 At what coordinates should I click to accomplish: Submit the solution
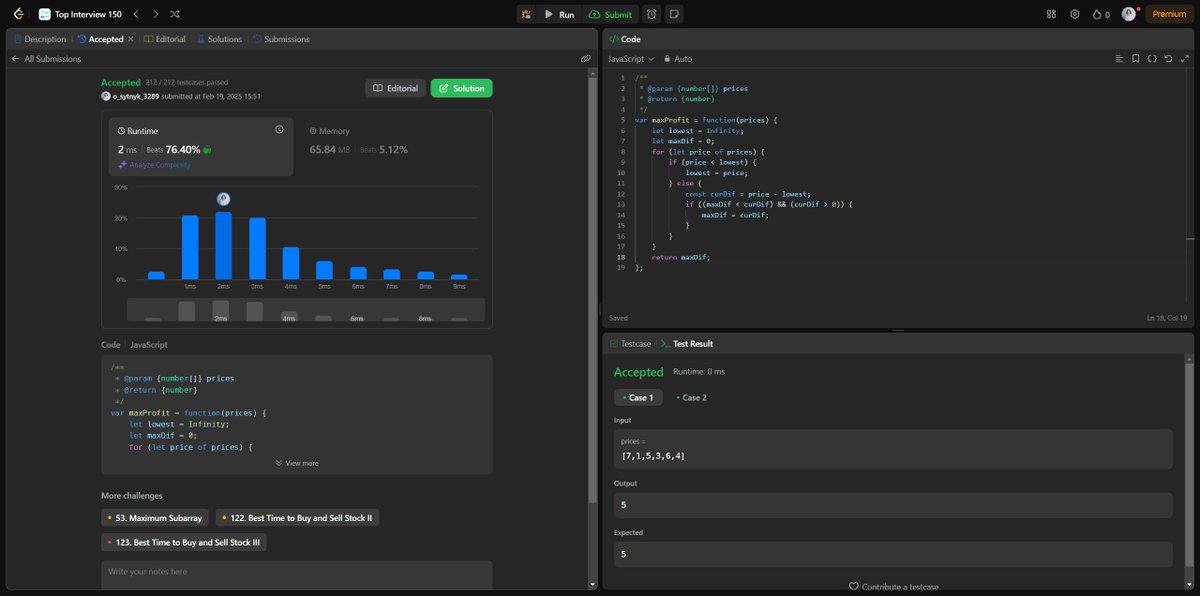pos(610,14)
